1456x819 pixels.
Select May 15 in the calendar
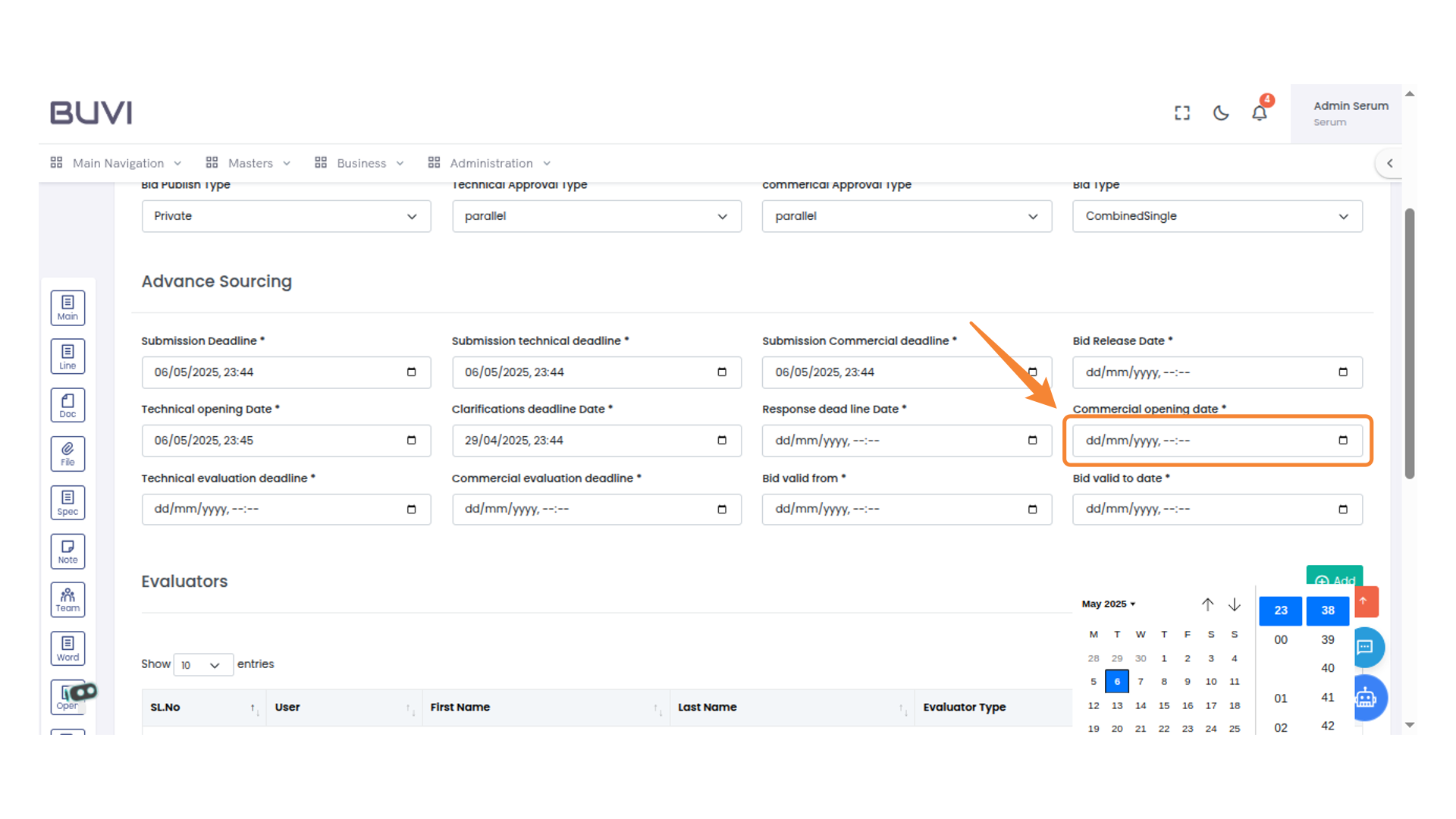pos(1163,705)
